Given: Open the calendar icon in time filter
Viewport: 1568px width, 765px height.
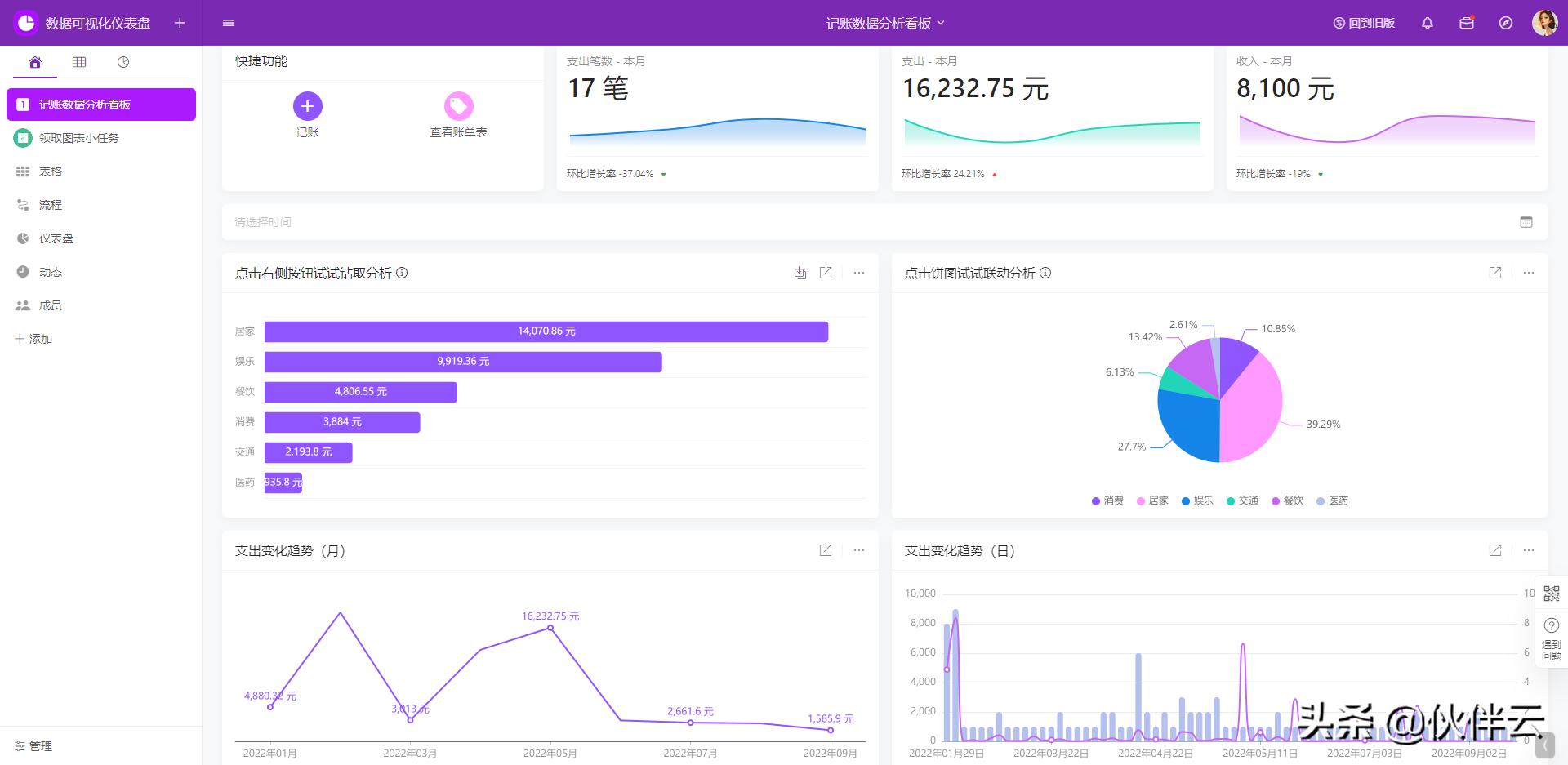Looking at the screenshot, I should 1526,222.
